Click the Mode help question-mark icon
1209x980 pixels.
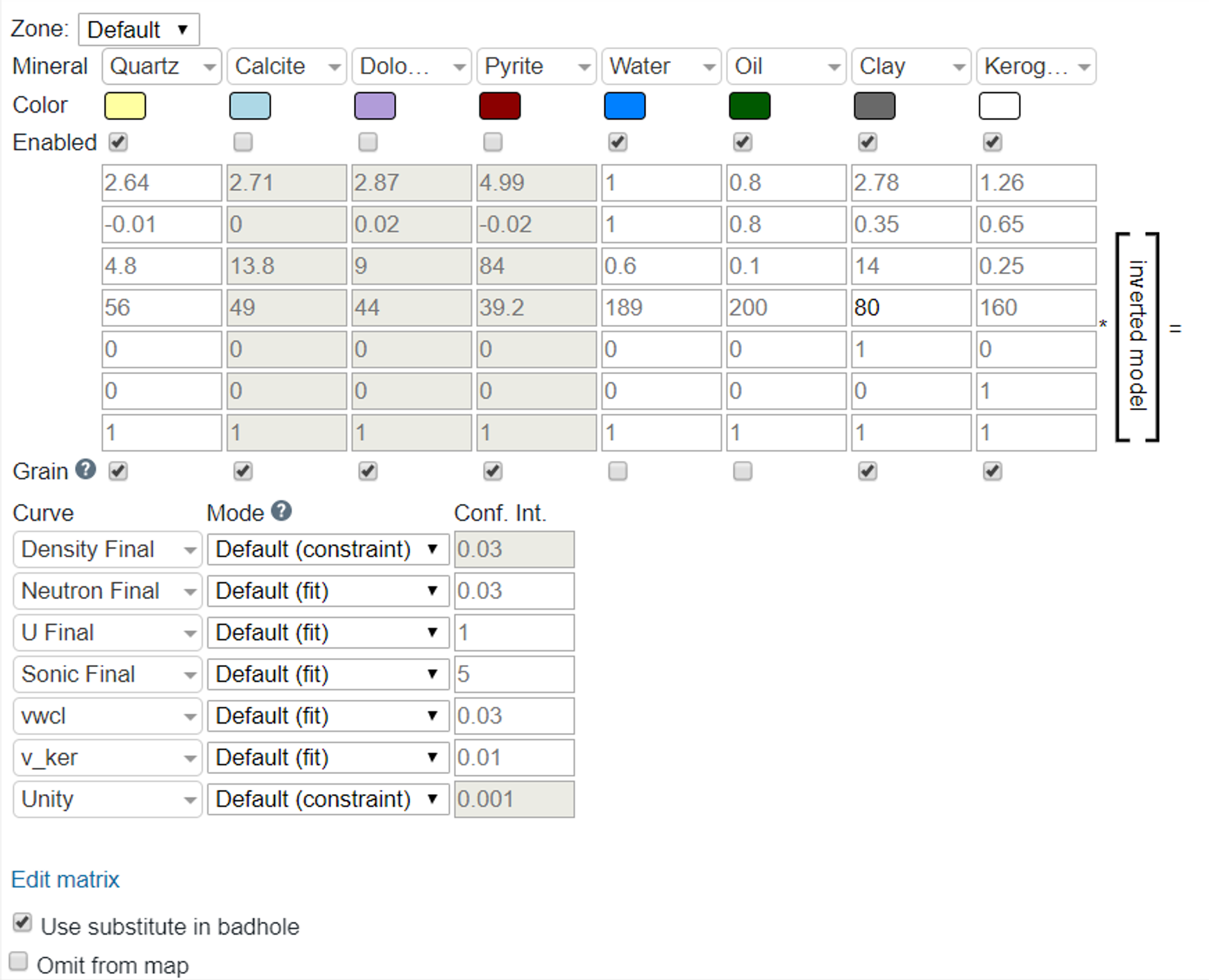281,511
